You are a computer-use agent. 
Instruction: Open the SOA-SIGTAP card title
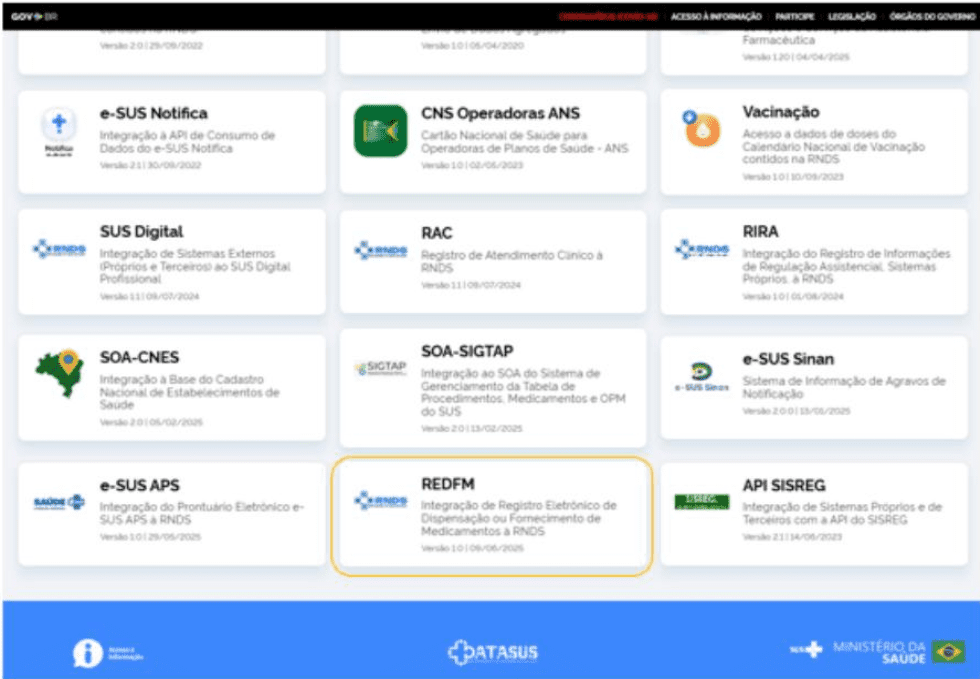click(468, 351)
